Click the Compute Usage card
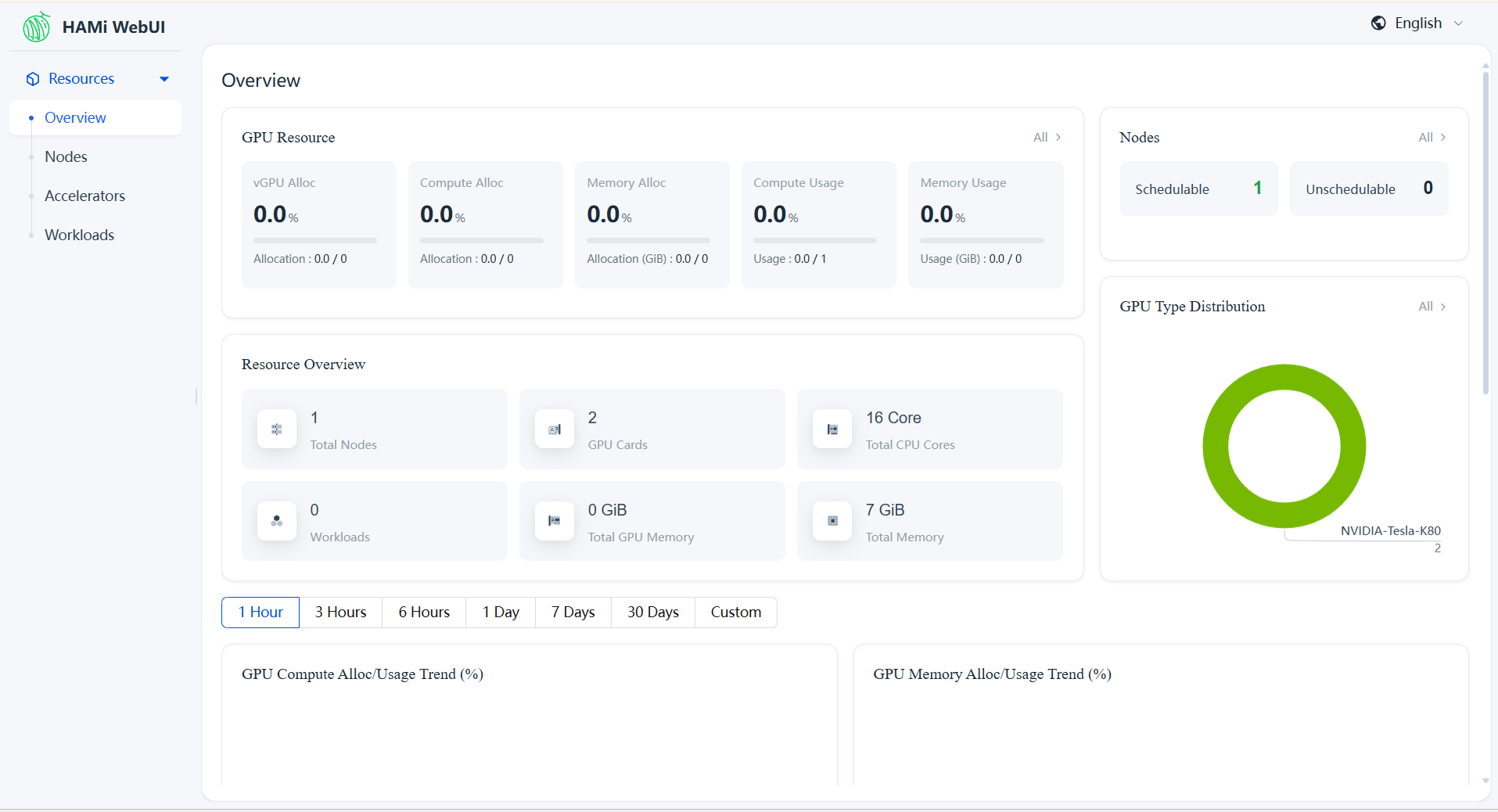1498x812 pixels. click(x=819, y=225)
